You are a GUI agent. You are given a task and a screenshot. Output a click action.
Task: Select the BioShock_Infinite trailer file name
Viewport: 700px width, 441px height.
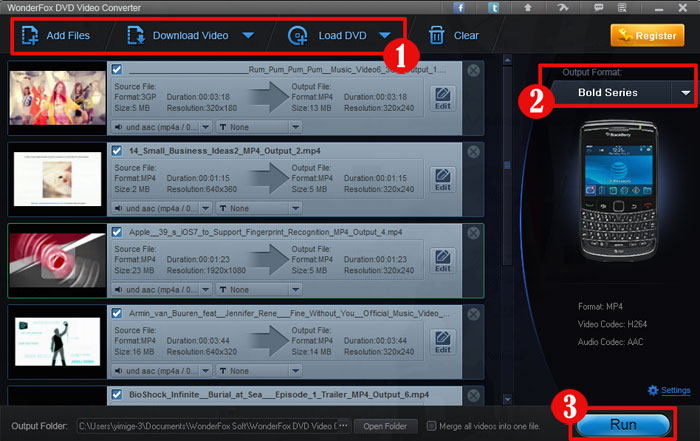279,395
